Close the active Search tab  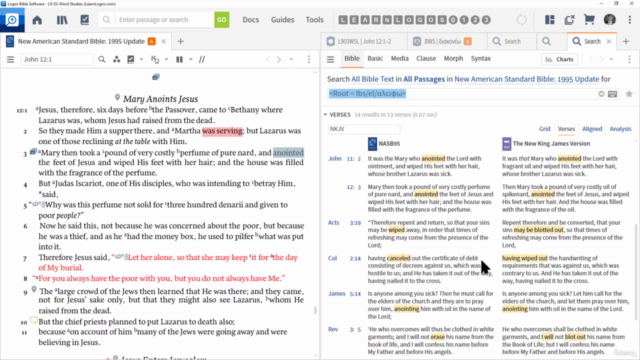pos(609,42)
